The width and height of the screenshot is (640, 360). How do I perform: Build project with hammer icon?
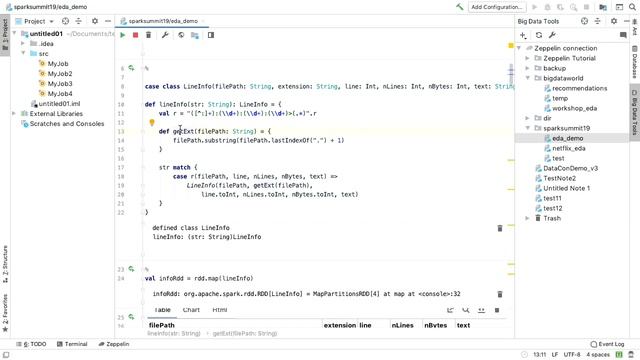460,7
